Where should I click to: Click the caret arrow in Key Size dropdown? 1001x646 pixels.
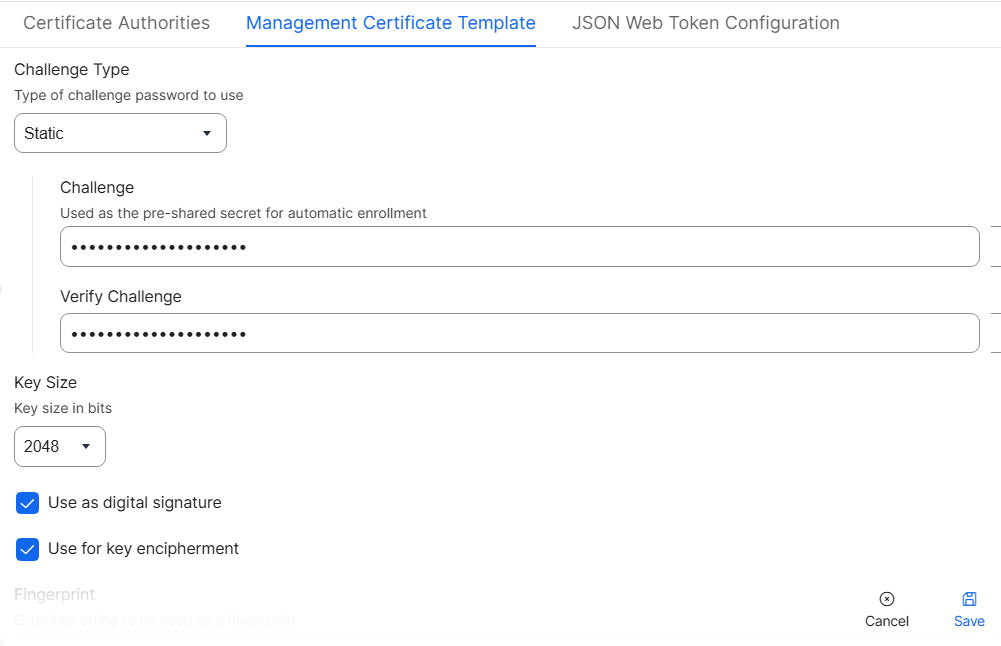click(86, 446)
